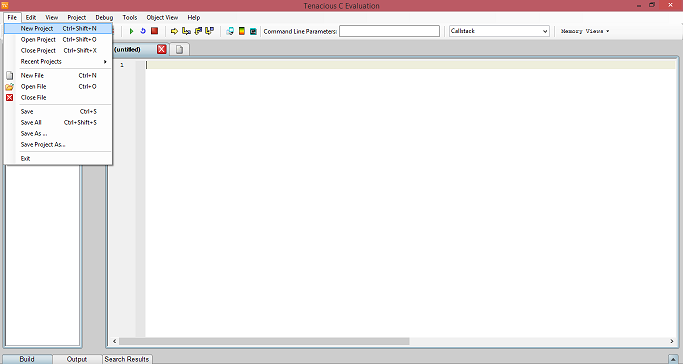Image resolution: width=683 pixels, height=364 pixels.
Task: Click the yellow arrow Show next statement icon
Action: (174, 31)
